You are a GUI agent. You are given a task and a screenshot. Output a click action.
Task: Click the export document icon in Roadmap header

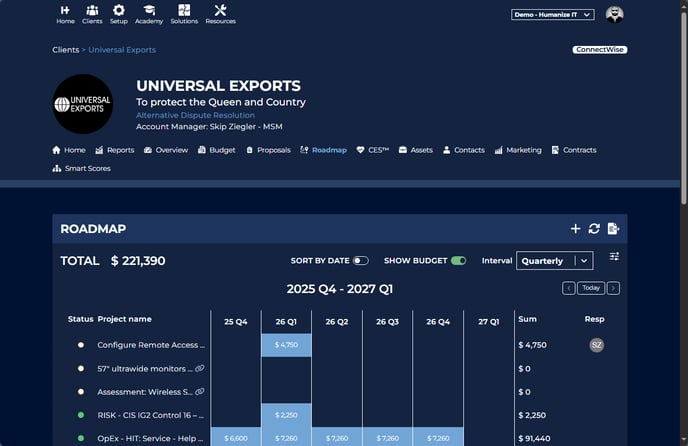click(613, 229)
